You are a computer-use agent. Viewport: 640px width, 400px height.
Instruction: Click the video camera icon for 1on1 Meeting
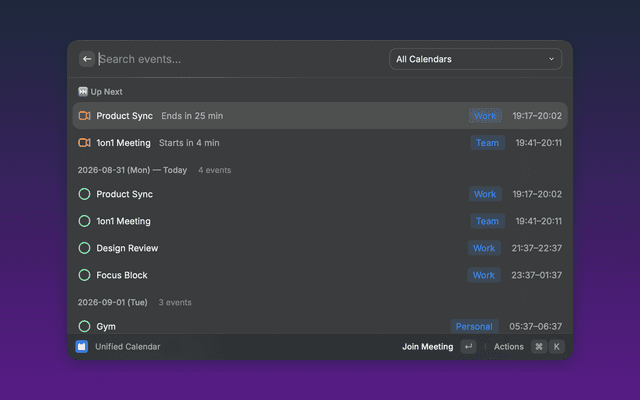(84, 143)
